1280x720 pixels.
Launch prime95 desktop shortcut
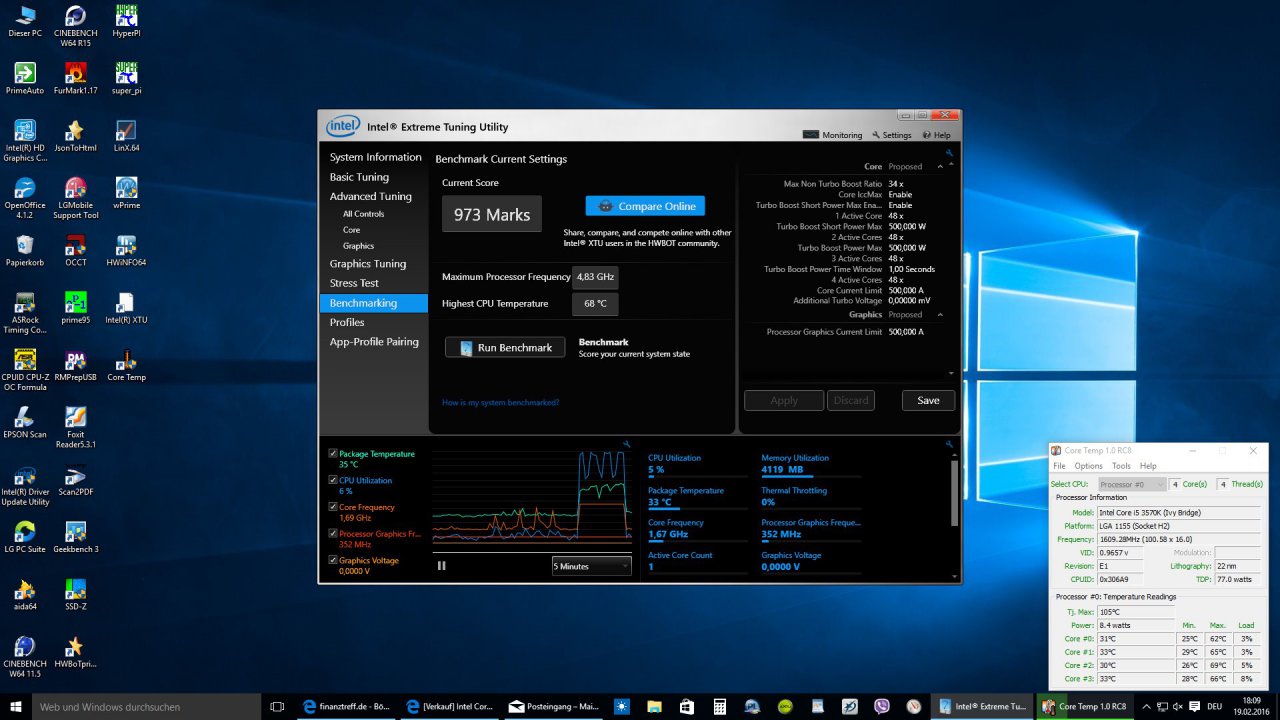(75, 308)
